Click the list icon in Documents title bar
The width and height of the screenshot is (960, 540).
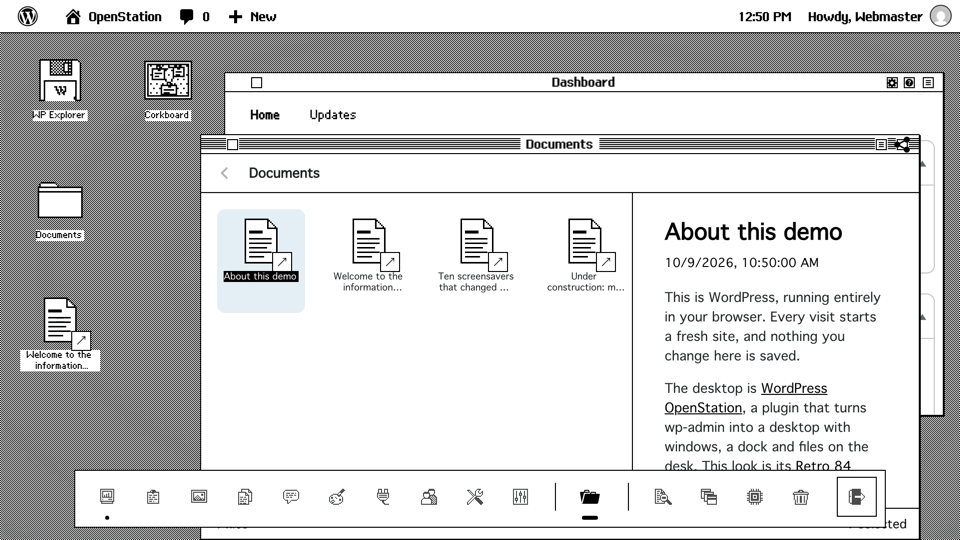click(881, 144)
